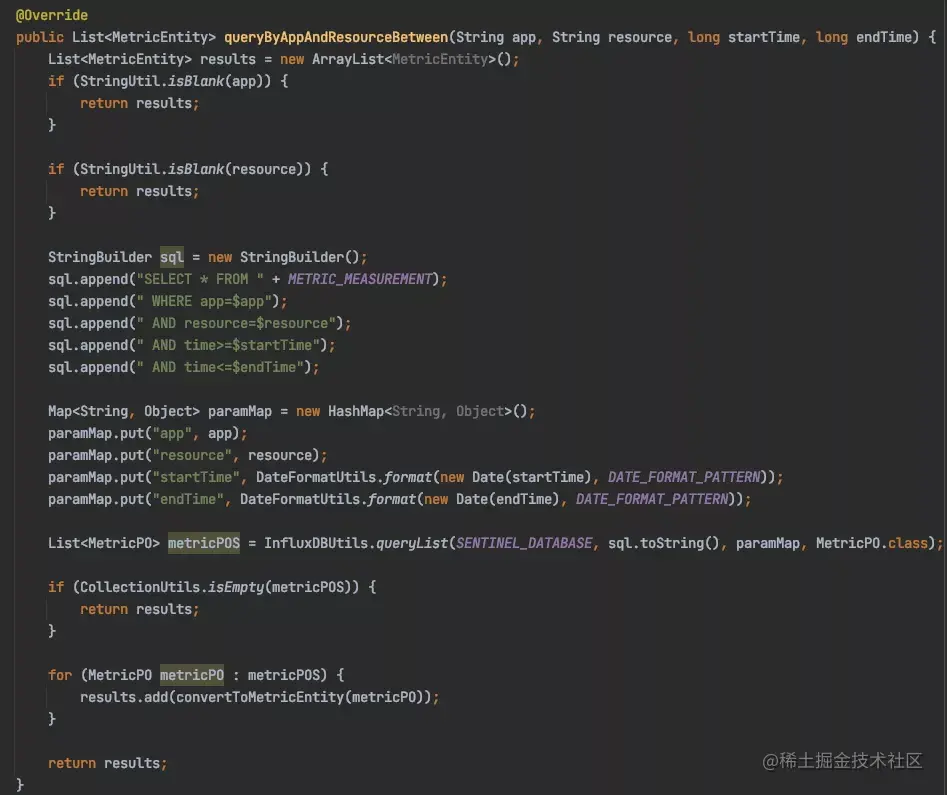Click the 'for' loop keyword

coord(60,675)
